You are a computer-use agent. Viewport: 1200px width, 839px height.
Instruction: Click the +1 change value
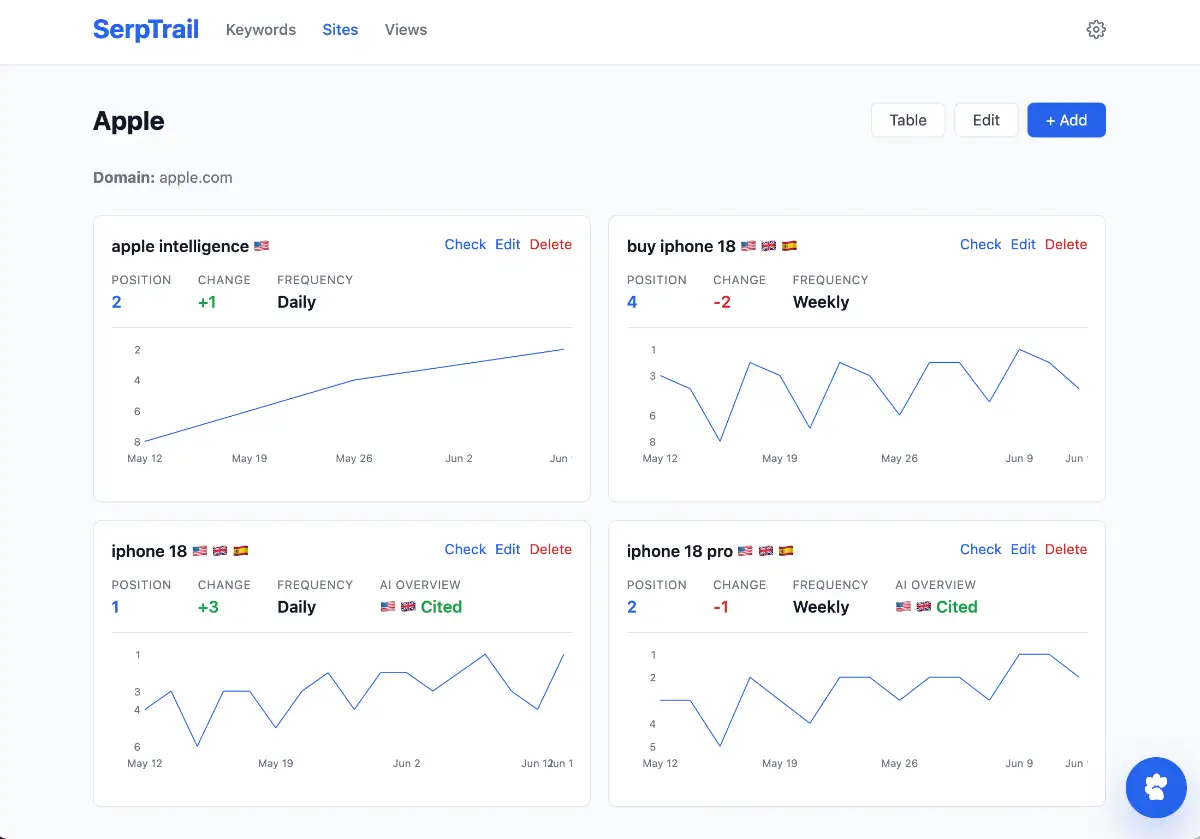[x=207, y=302]
